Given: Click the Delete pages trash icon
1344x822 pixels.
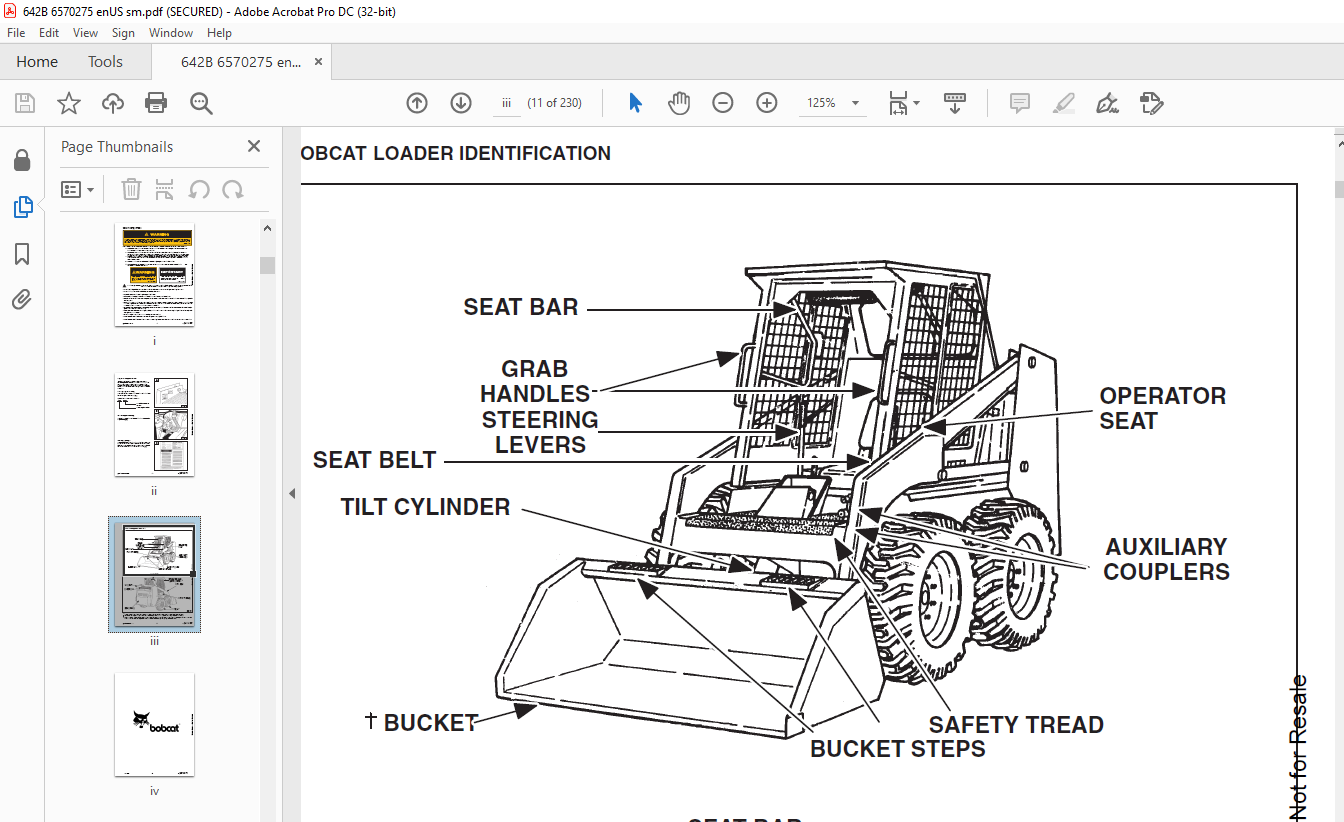Looking at the screenshot, I should click(131, 189).
